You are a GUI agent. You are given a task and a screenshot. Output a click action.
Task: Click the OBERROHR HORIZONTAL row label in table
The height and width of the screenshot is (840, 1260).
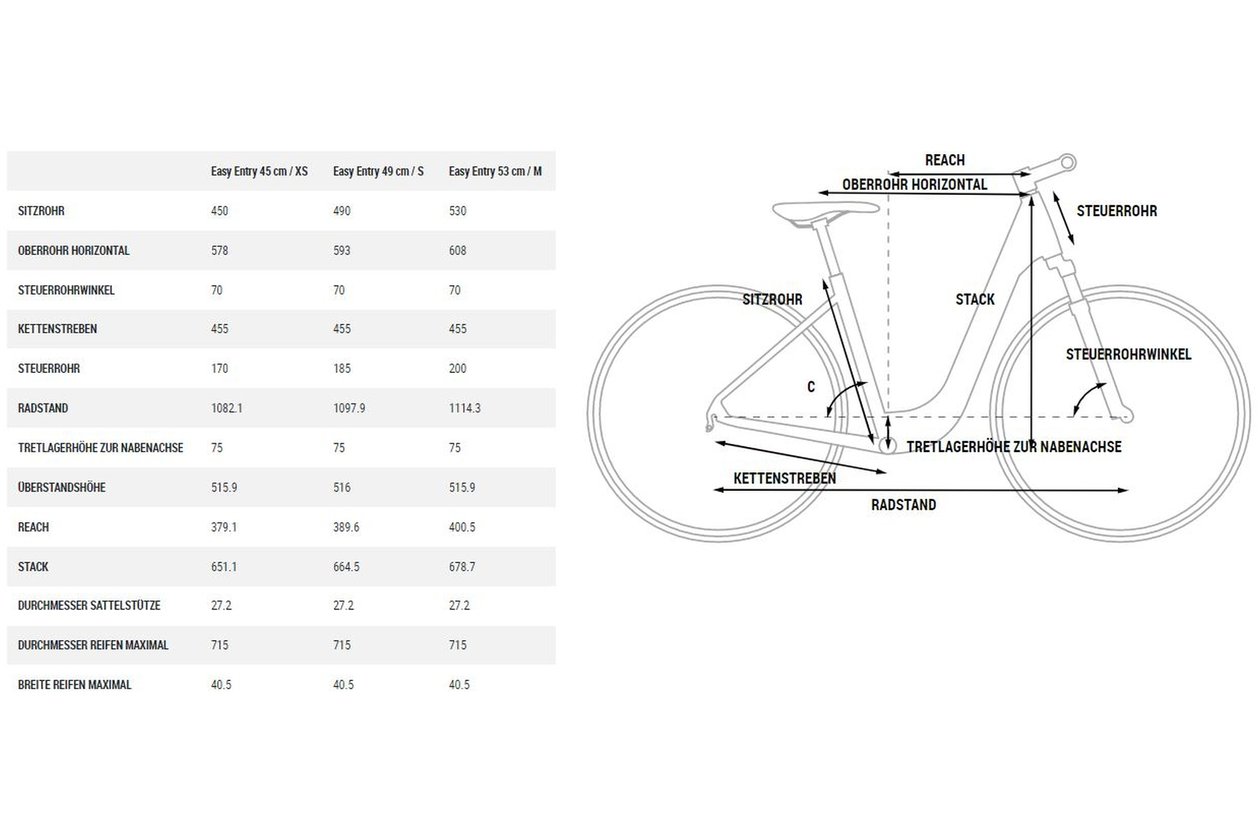74,250
